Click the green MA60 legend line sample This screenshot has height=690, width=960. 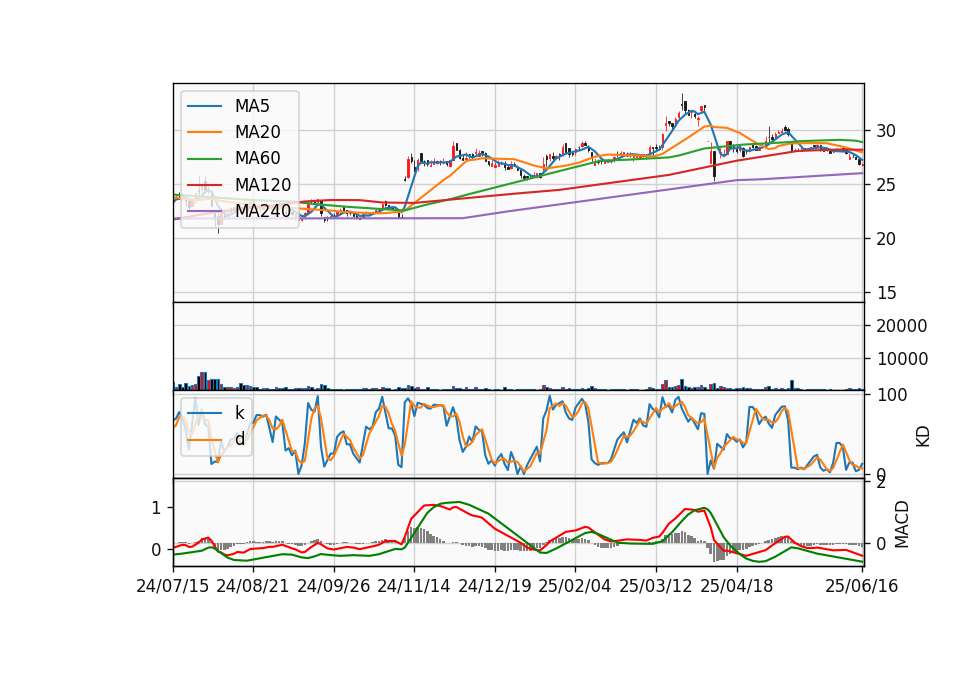[x=204, y=159]
